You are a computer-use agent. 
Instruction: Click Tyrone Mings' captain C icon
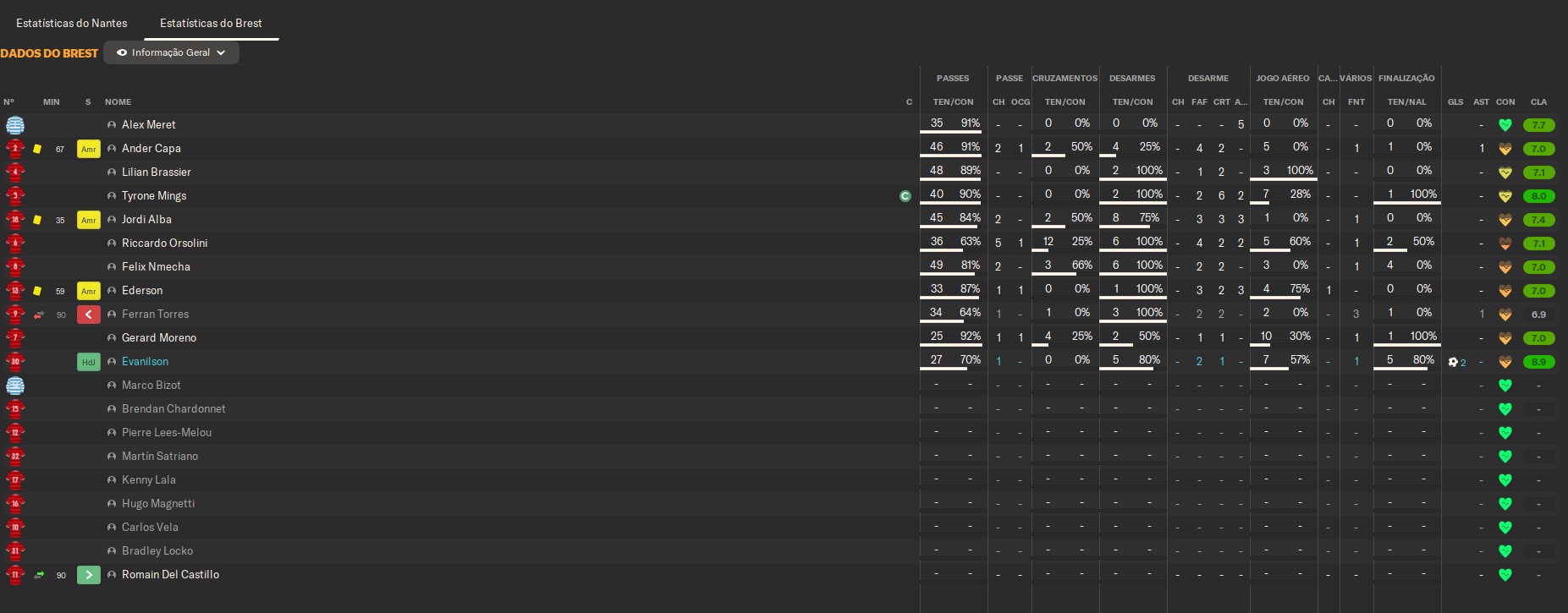(905, 196)
